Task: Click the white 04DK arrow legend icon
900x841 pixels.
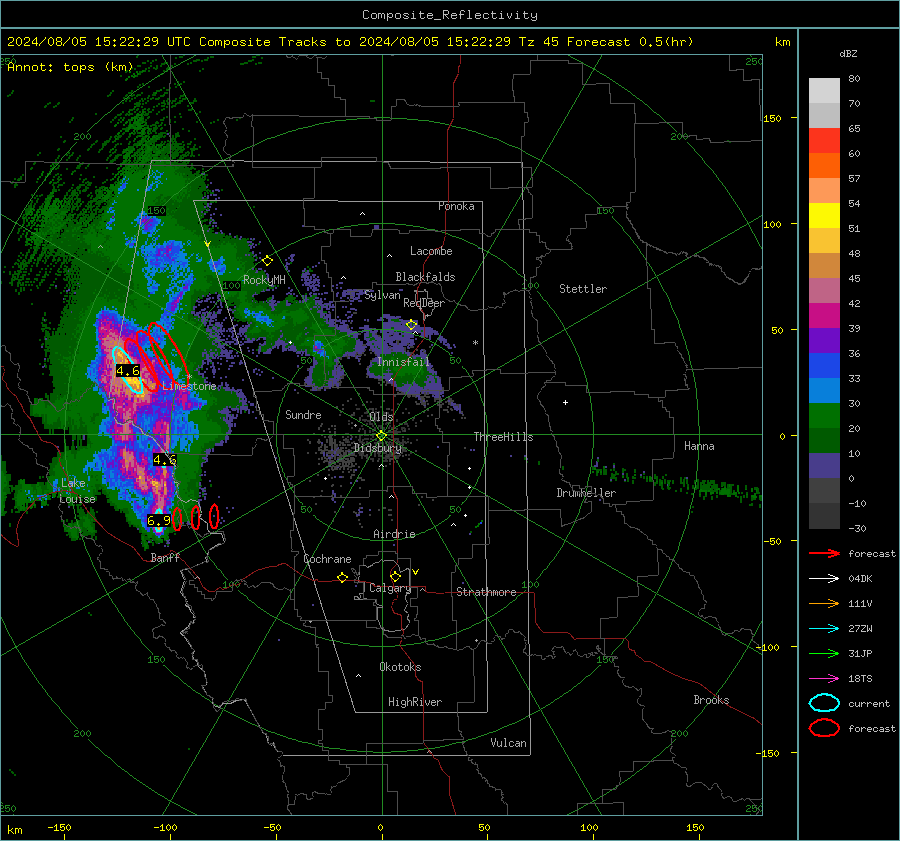Action: tap(824, 578)
